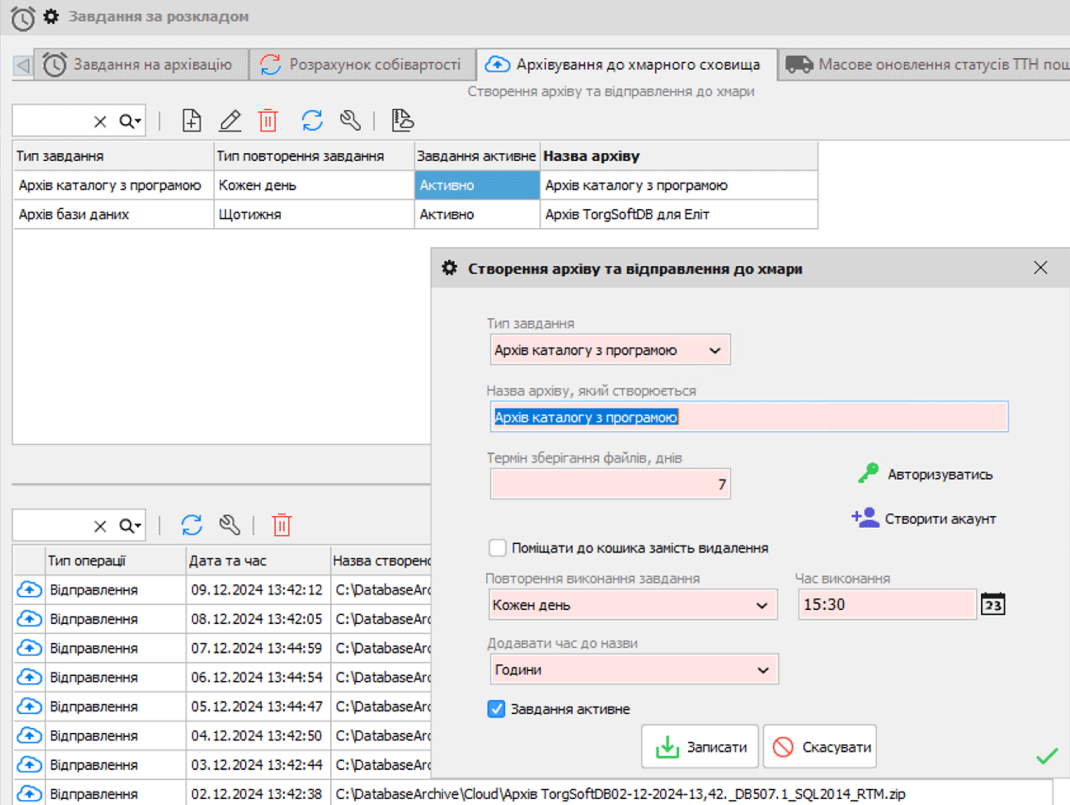
Task: Click the 'Авторизуватись' link
Action: 940,475
